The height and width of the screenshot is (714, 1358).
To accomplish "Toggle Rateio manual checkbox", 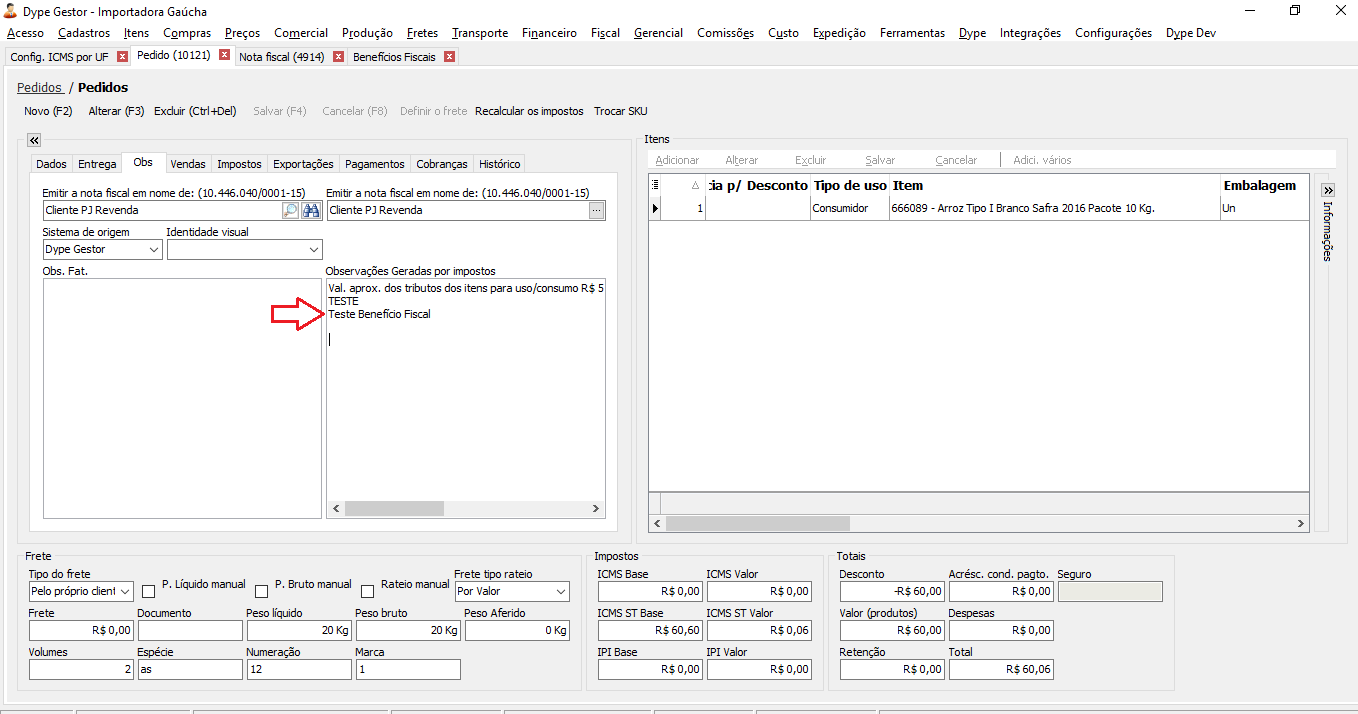I will pos(368,591).
